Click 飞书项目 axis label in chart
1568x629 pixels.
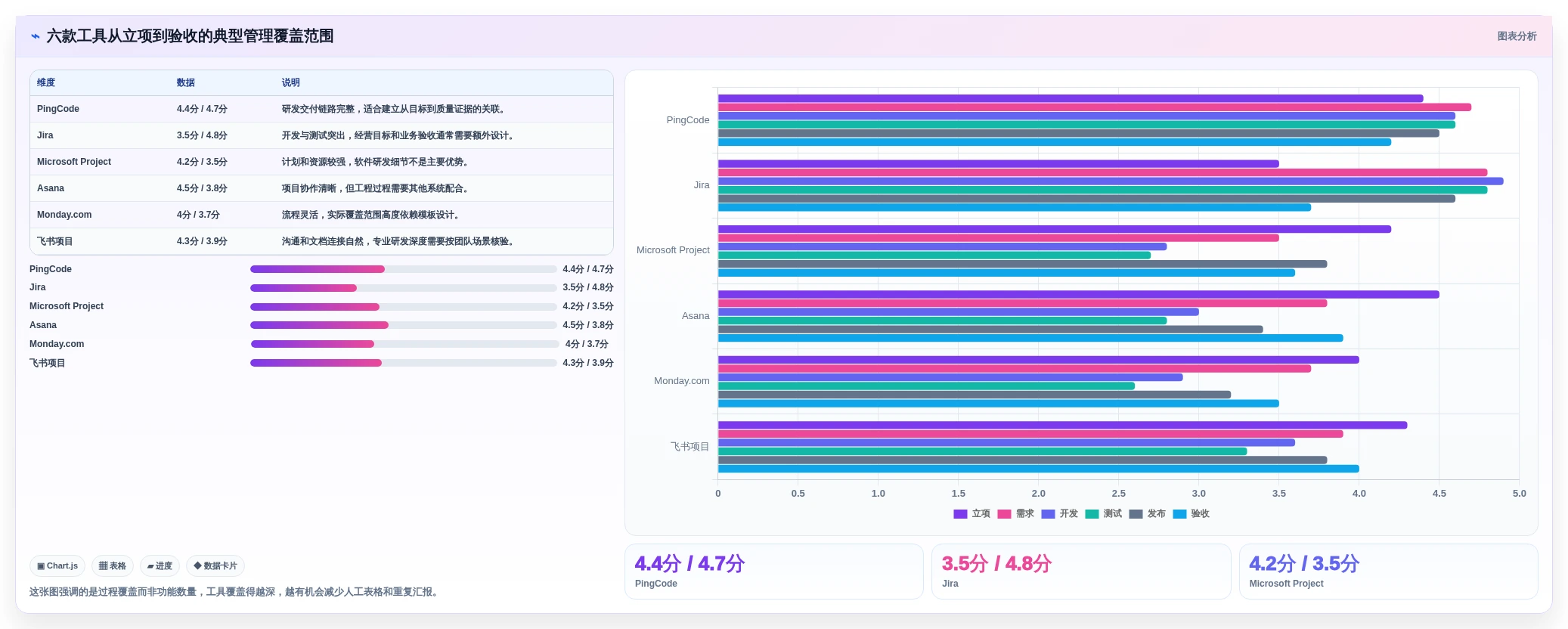tap(690, 447)
